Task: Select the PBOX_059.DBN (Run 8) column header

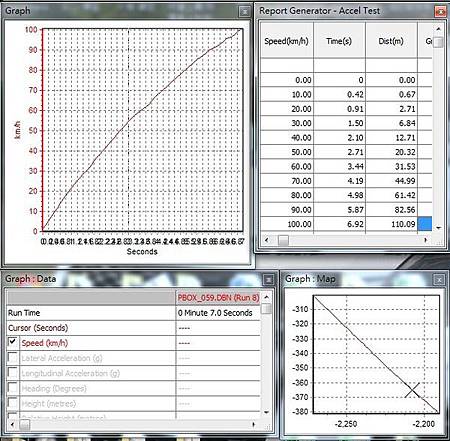Action: click(218, 298)
